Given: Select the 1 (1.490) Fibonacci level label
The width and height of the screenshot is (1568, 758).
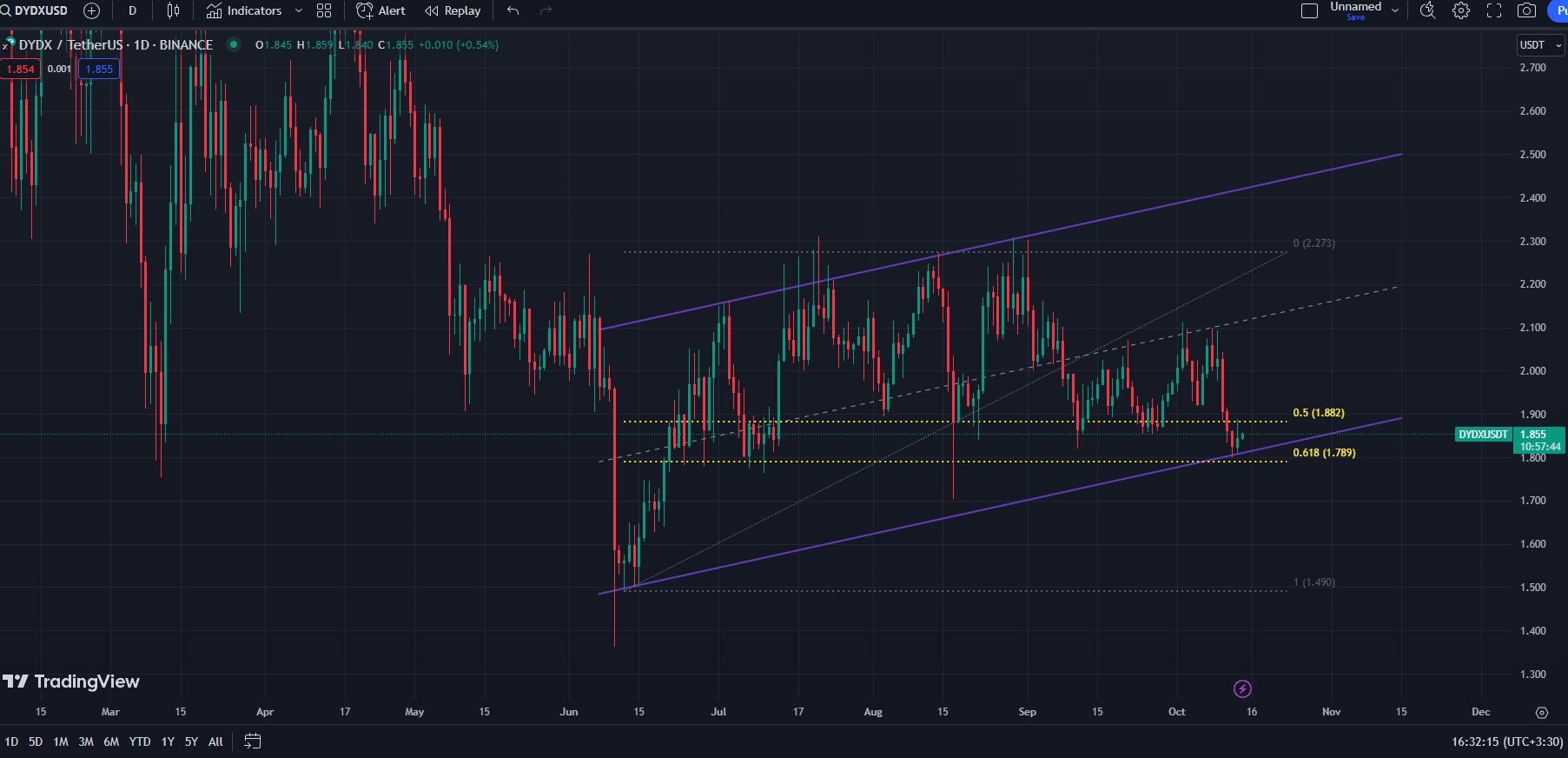Looking at the screenshot, I should pos(1313,582).
